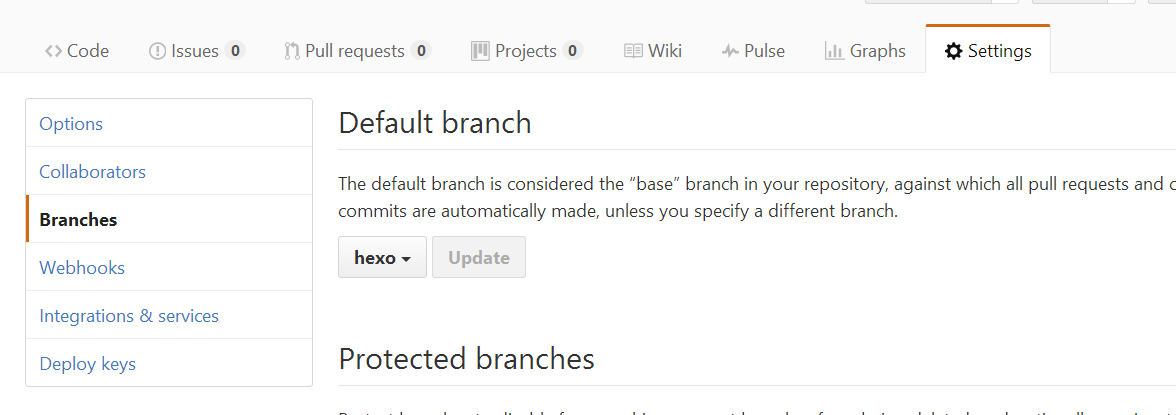The width and height of the screenshot is (1176, 415).
Task: Click the Graphs bar chart icon
Action: coord(834,51)
